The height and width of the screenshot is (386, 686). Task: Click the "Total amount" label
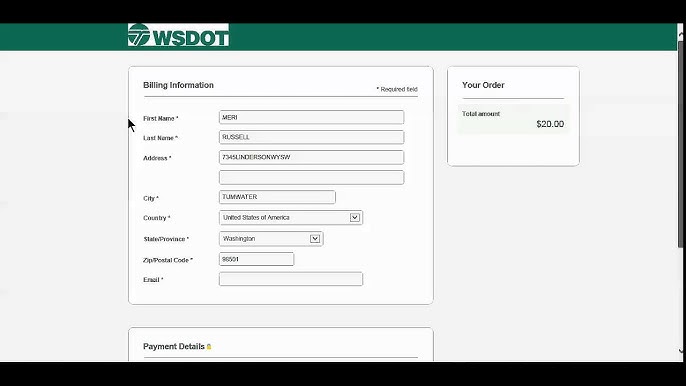[x=481, y=114]
